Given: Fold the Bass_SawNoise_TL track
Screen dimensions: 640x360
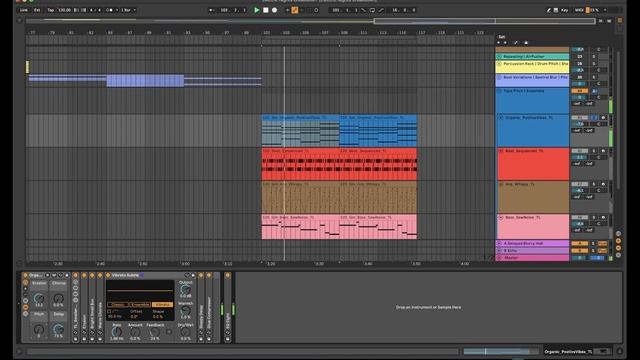Looking at the screenshot, I should [501, 218].
